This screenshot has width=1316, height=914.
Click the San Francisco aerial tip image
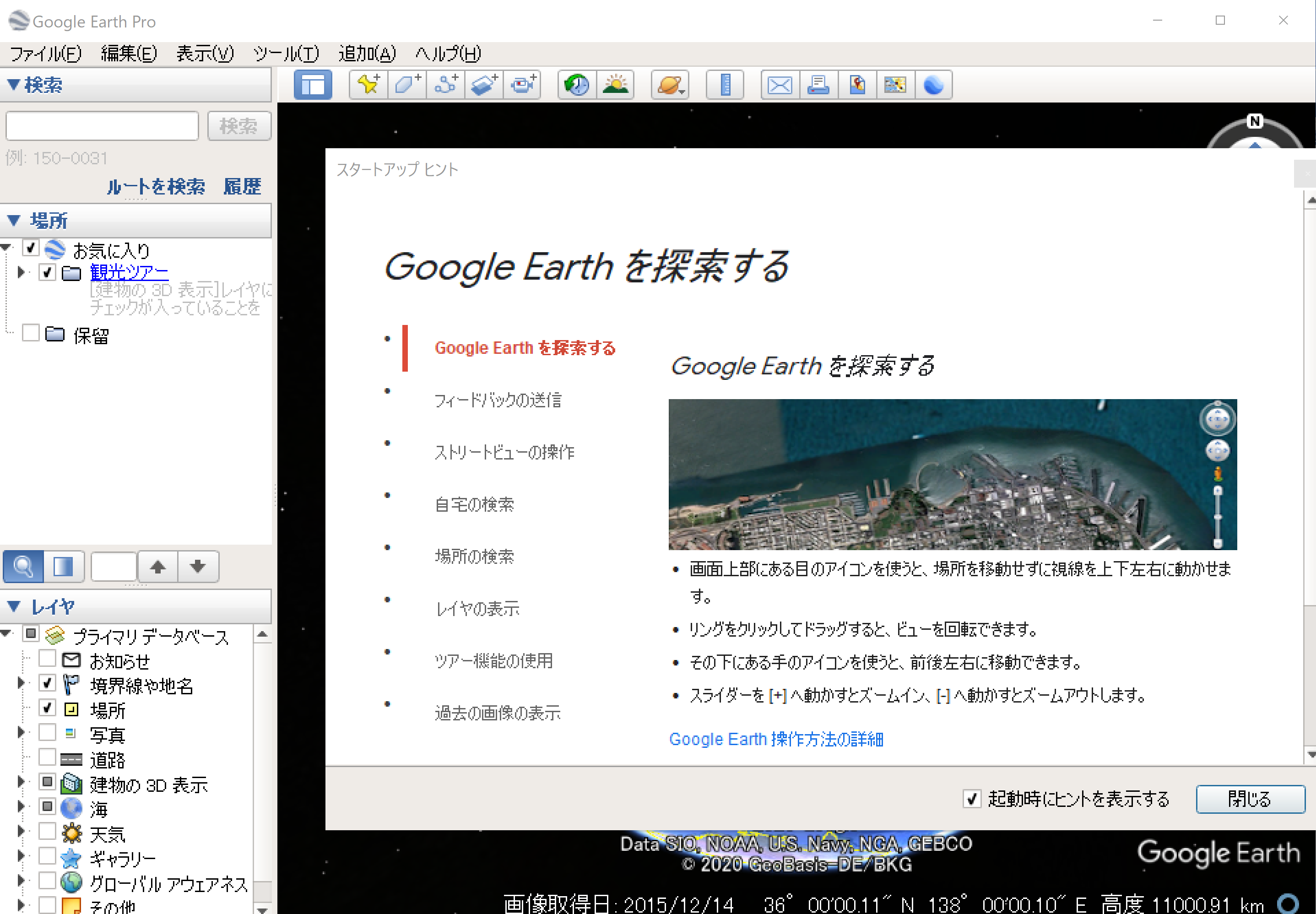(953, 474)
